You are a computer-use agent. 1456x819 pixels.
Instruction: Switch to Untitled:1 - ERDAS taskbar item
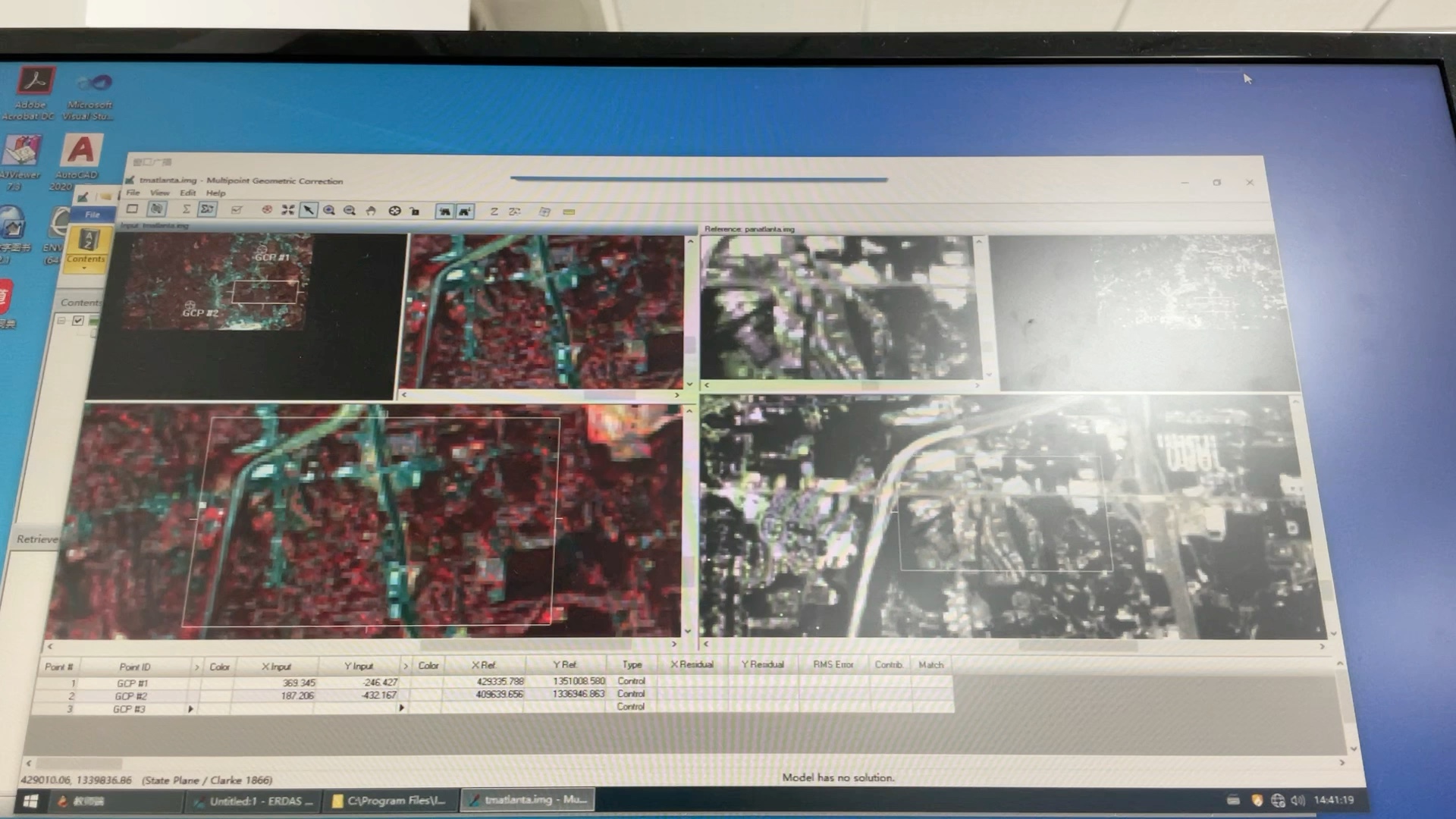pos(254,801)
